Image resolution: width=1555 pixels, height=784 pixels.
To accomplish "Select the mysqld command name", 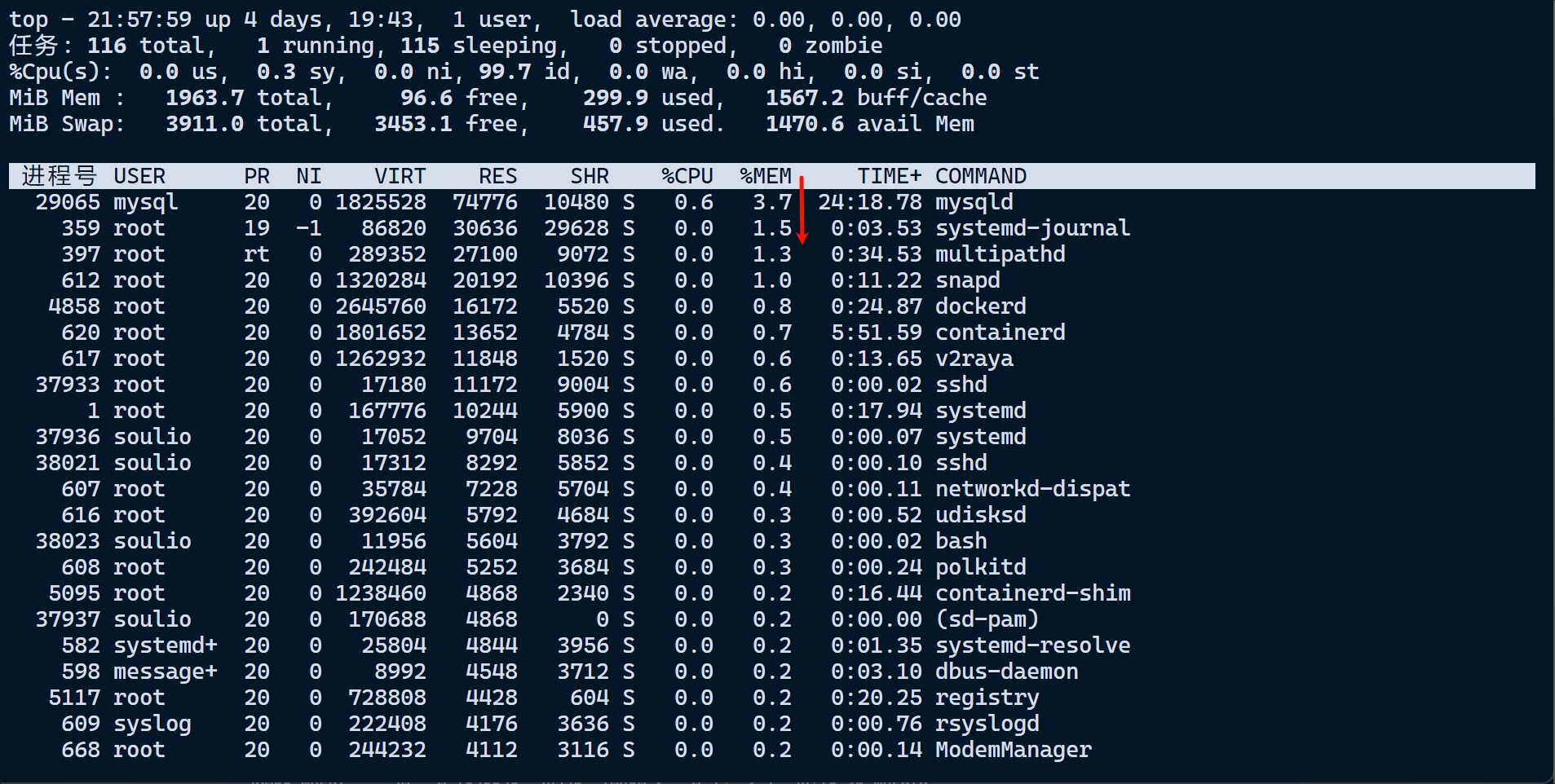I will coord(974,202).
